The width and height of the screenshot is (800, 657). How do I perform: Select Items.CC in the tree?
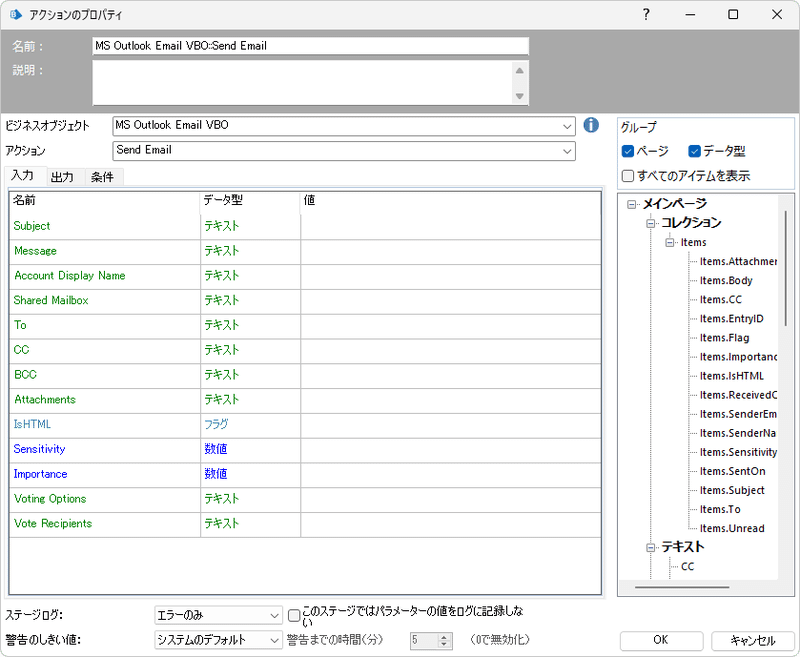point(720,300)
